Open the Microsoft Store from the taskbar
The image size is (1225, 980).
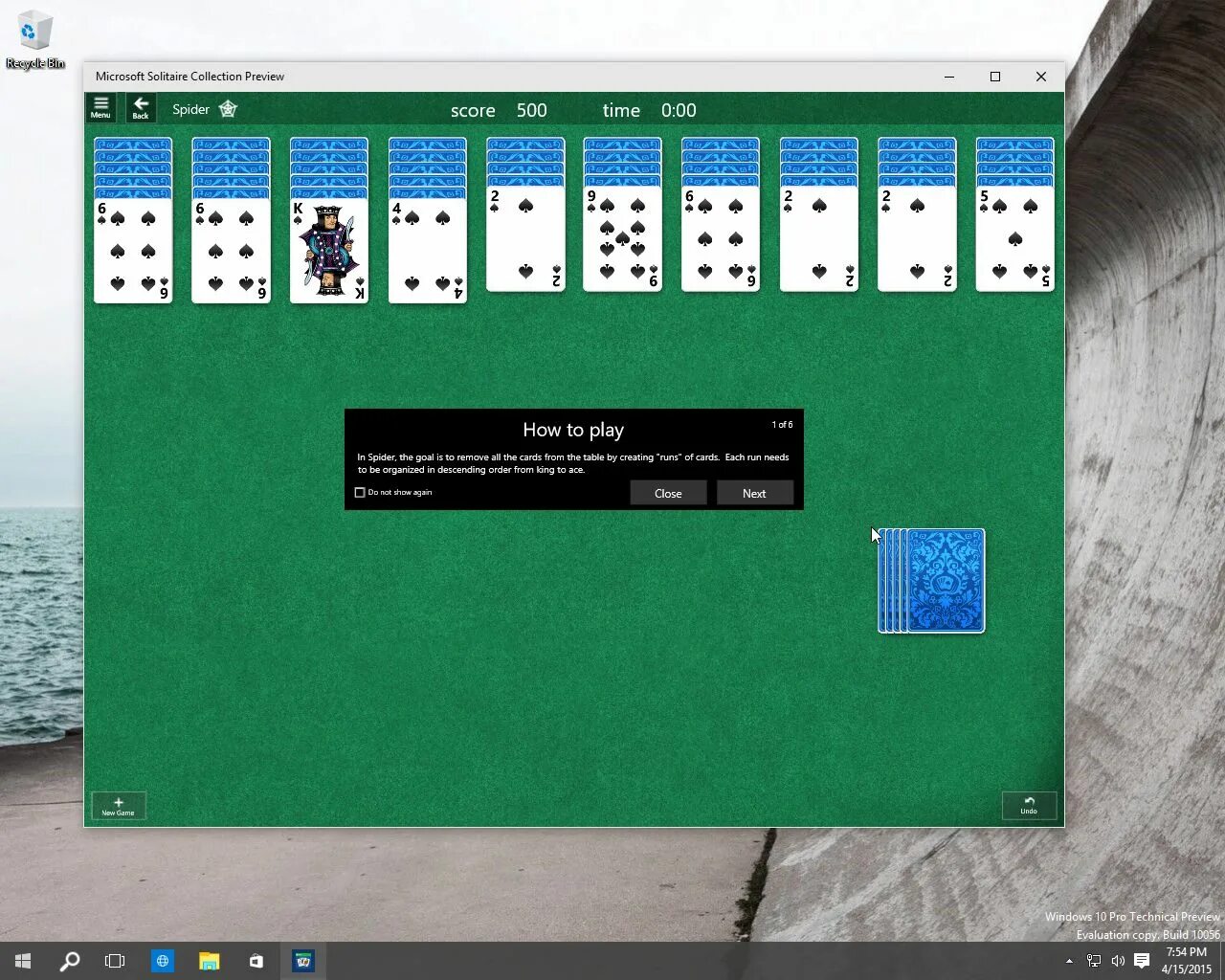pyautogui.click(x=256, y=960)
